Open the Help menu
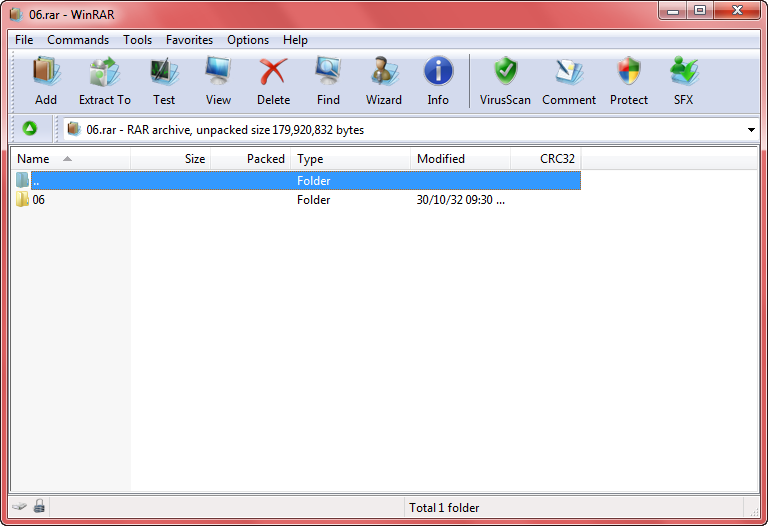Screen dimensions: 768x526 coord(295,40)
